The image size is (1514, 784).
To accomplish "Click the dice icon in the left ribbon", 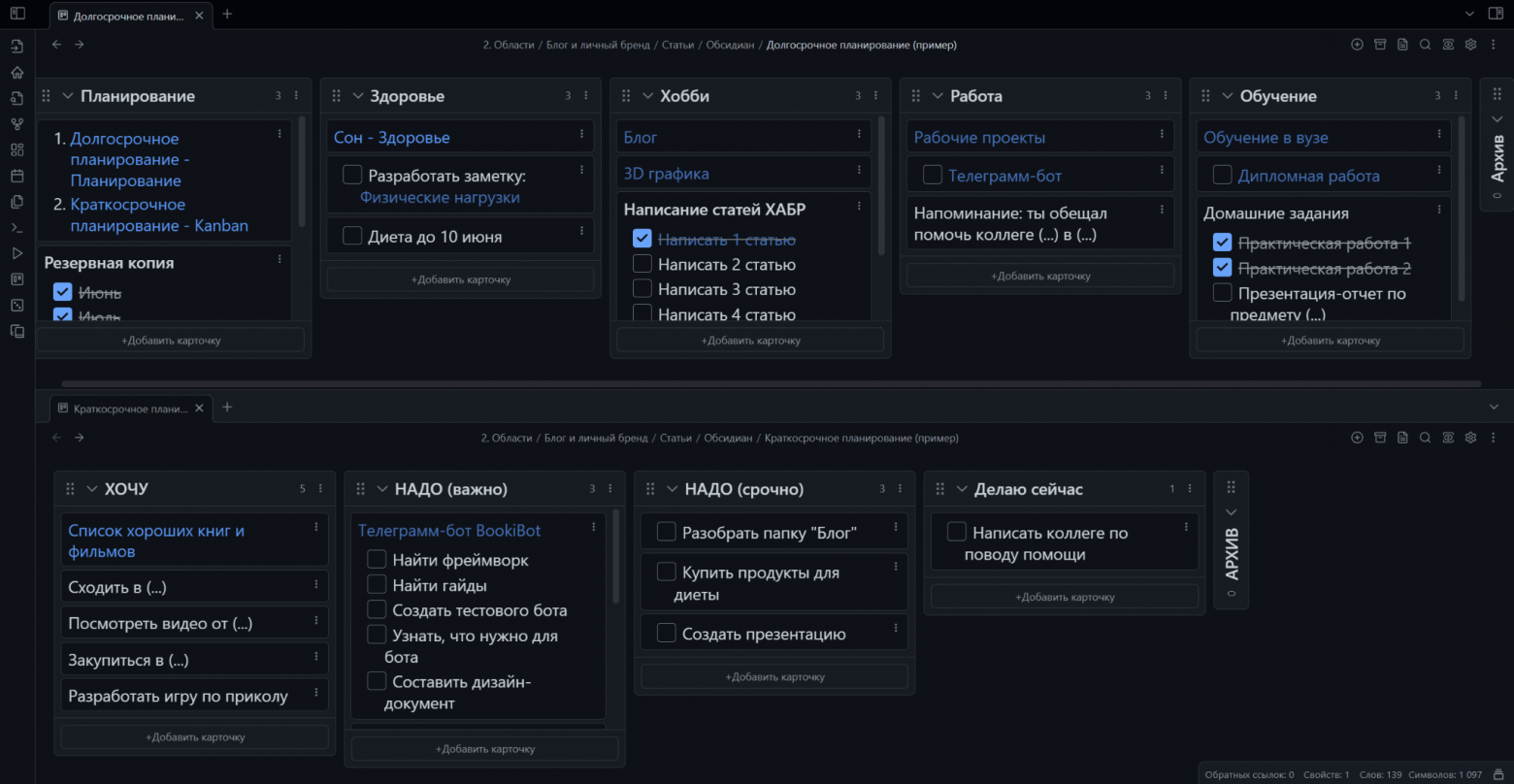I will 16,305.
